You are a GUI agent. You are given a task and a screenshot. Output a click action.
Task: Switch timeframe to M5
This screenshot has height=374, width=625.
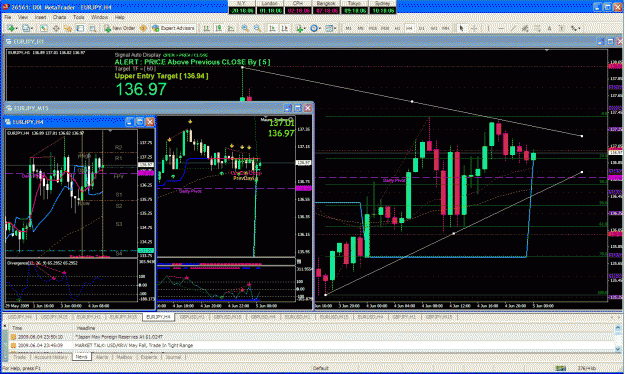[x=360, y=28]
